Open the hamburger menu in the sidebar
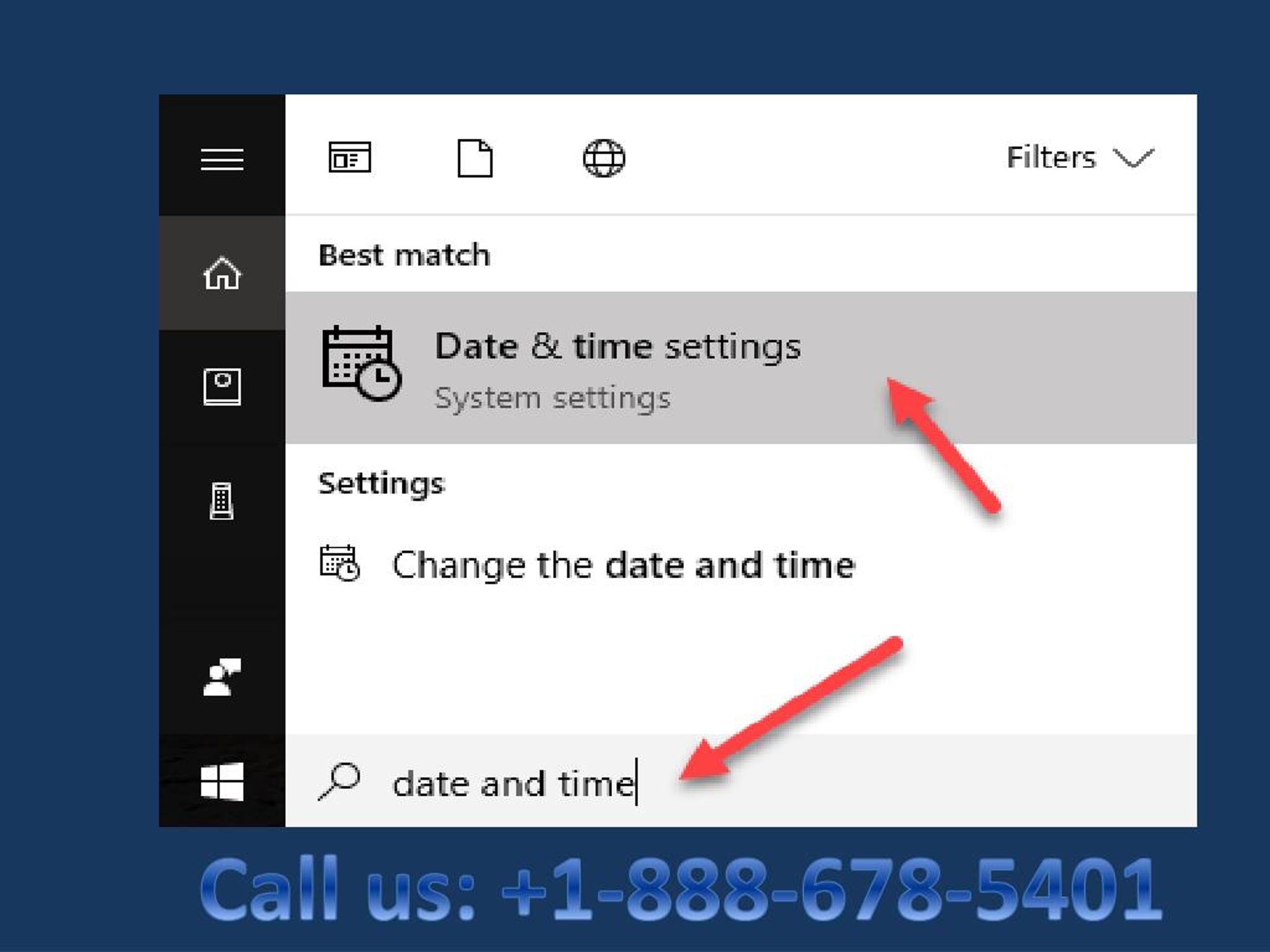 222,159
